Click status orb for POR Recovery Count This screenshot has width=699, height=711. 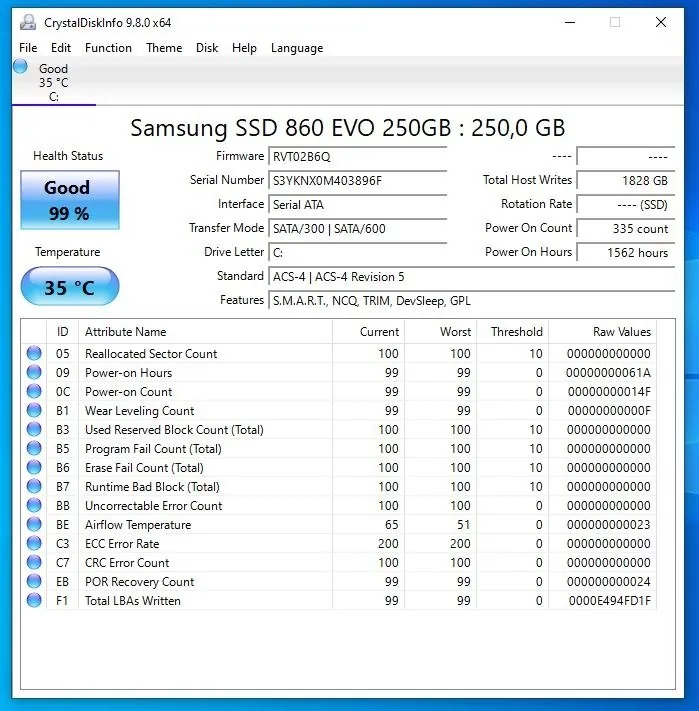pos(34,581)
